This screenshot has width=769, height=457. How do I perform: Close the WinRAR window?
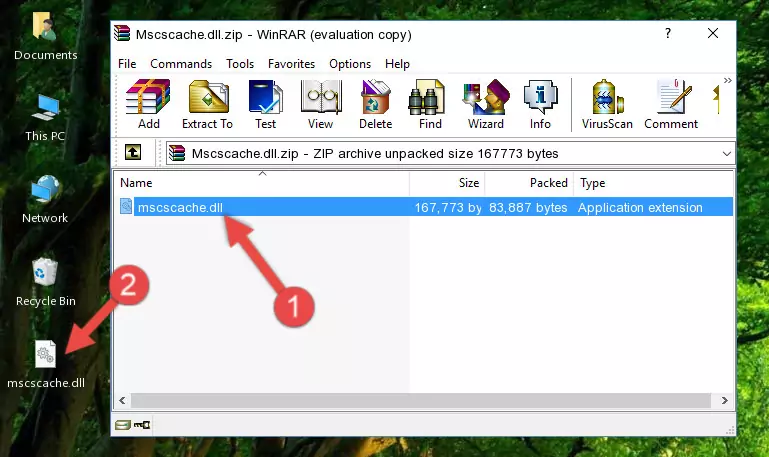coord(713,33)
